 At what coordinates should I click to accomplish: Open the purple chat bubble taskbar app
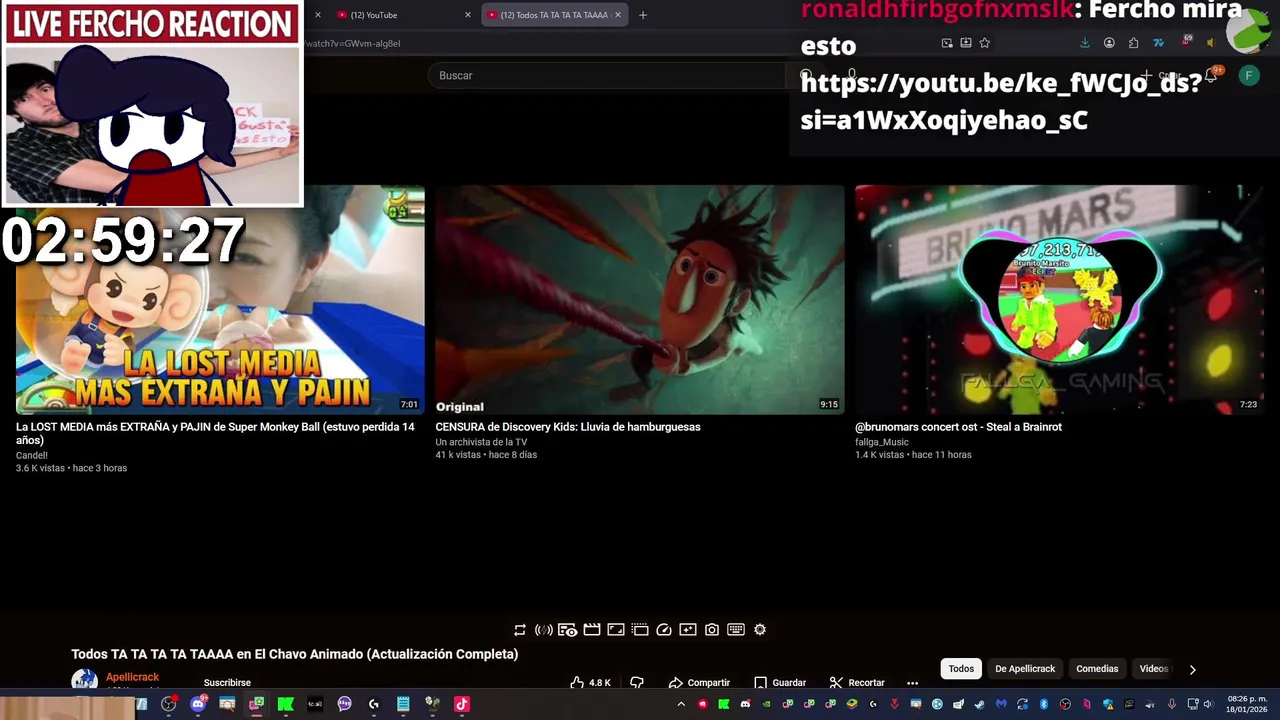pos(344,704)
